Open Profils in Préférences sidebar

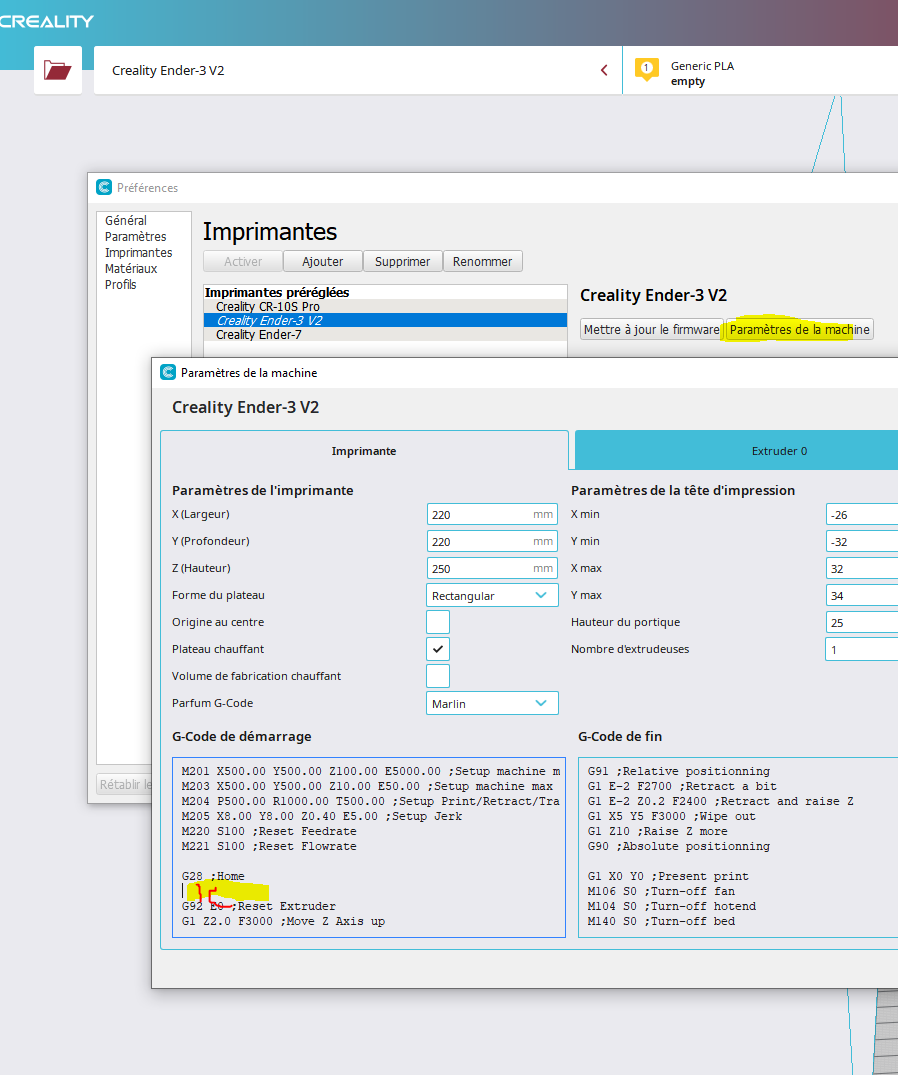(x=121, y=285)
